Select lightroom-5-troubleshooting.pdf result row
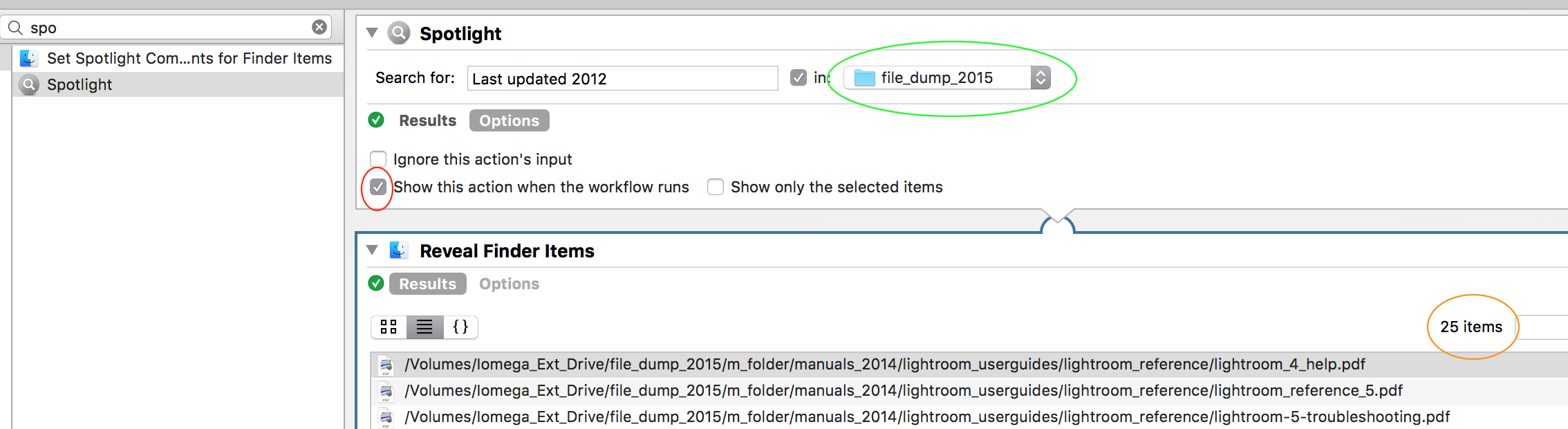Viewport: 1568px width, 429px height. coord(969,417)
